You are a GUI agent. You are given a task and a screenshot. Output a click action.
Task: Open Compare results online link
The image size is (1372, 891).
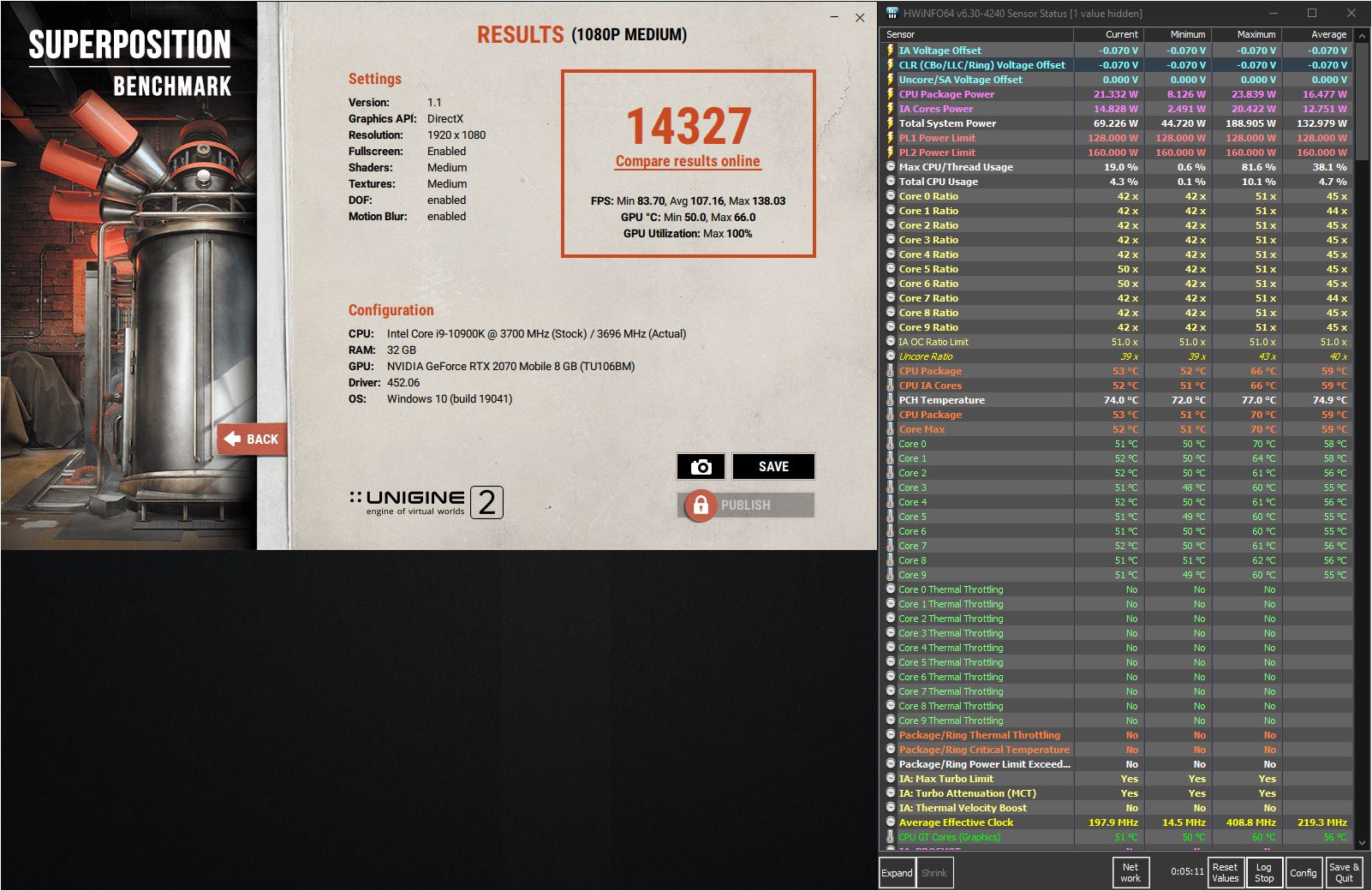688,161
